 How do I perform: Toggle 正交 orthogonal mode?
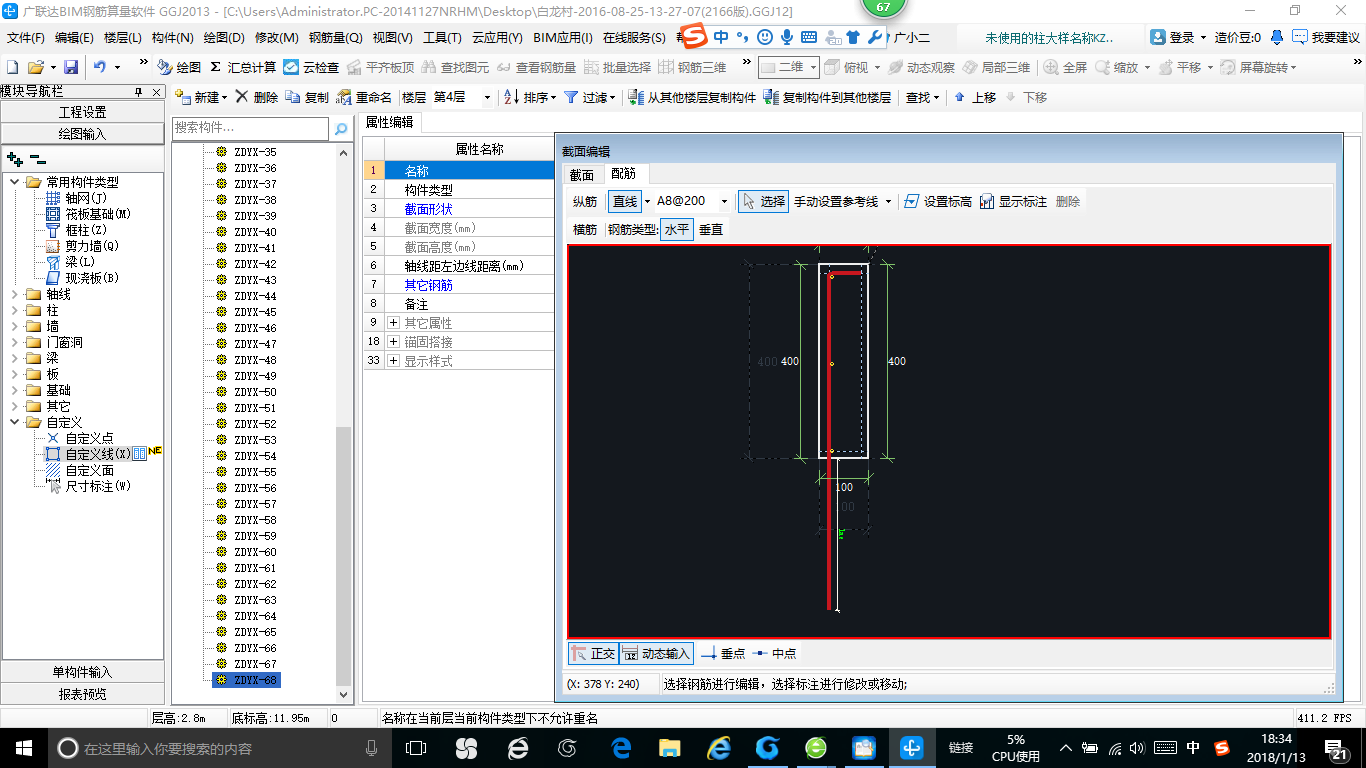pyautogui.click(x=592, y=653)
